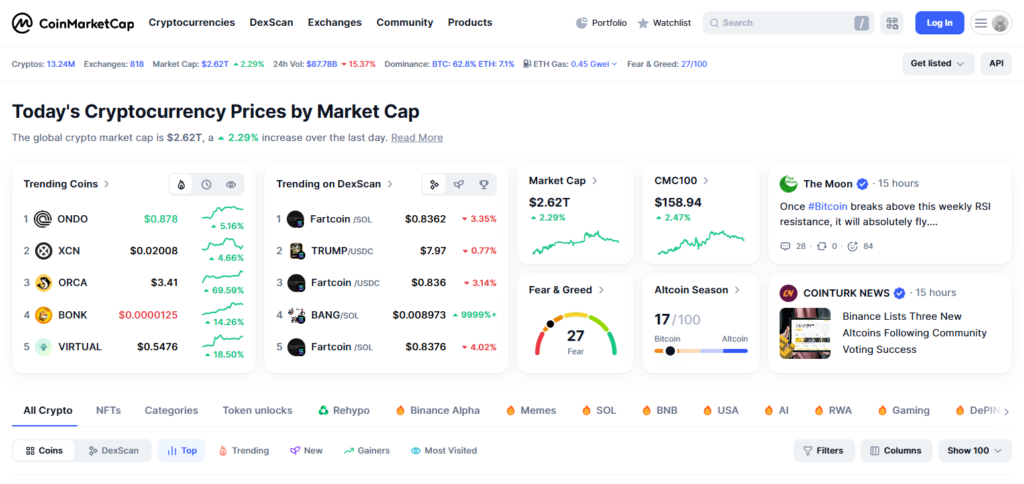Image resolution: width=1024 pixels, height=484 pixels.
Task: Open the Portfolio pie chart icon
Action: (x=581, y=23)
